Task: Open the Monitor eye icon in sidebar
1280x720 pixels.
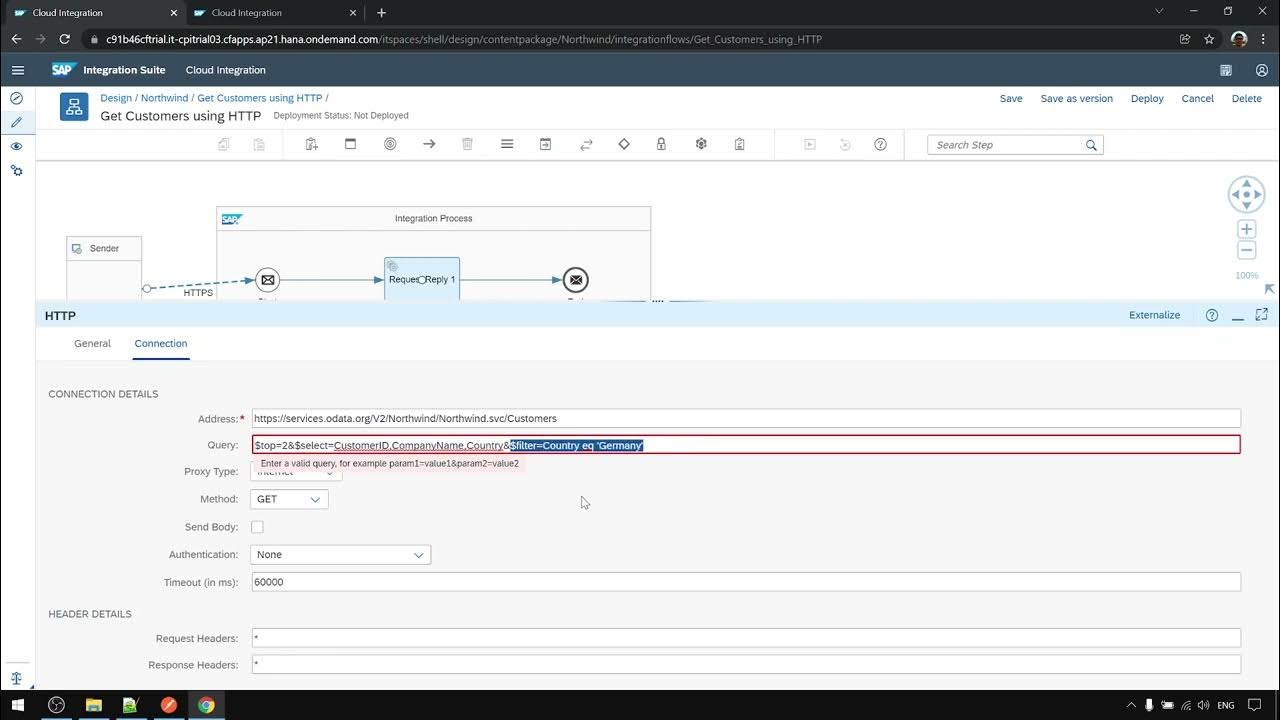Action: [16, 146]
